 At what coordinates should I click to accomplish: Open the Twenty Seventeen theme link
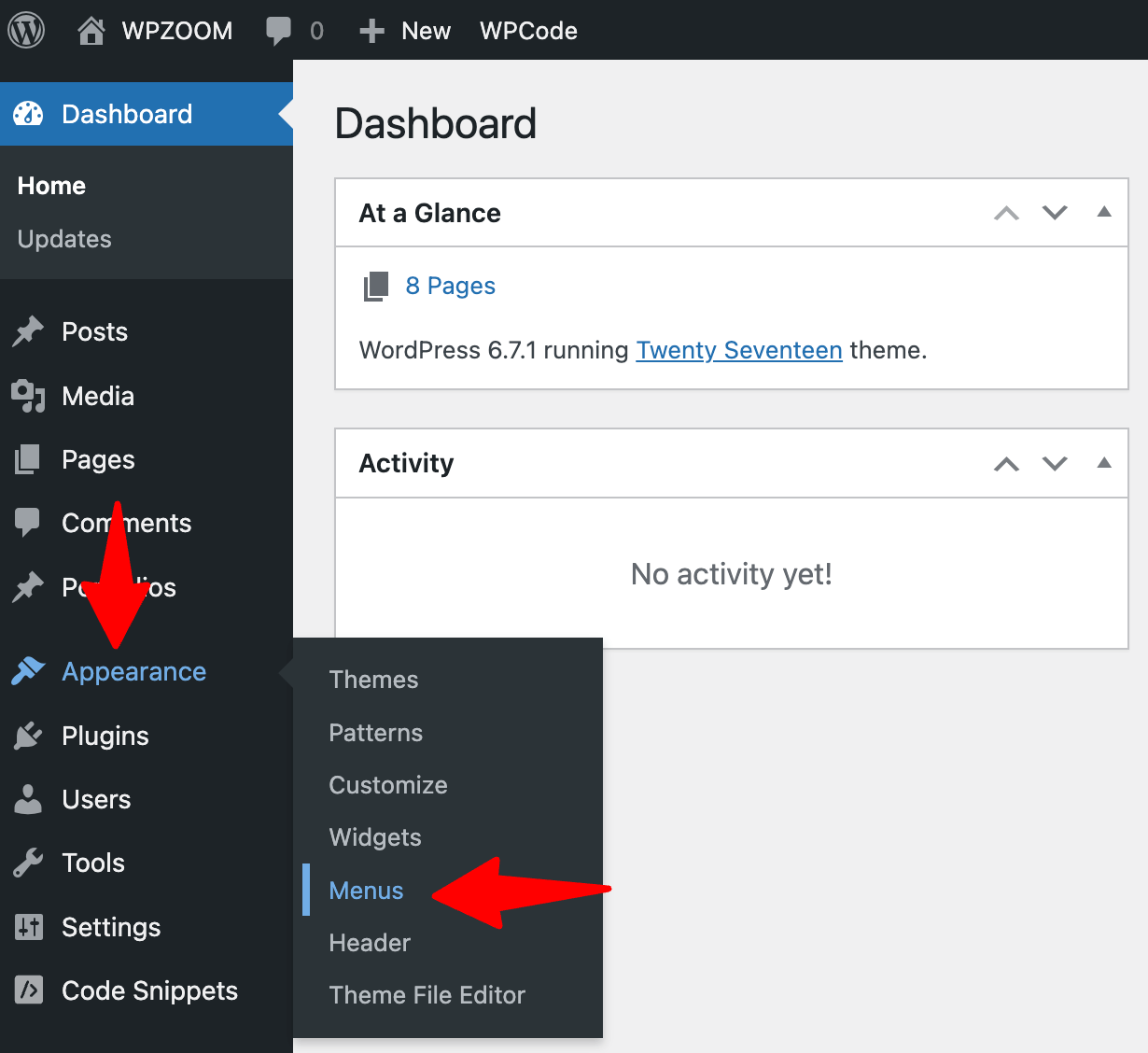[738, 350]
